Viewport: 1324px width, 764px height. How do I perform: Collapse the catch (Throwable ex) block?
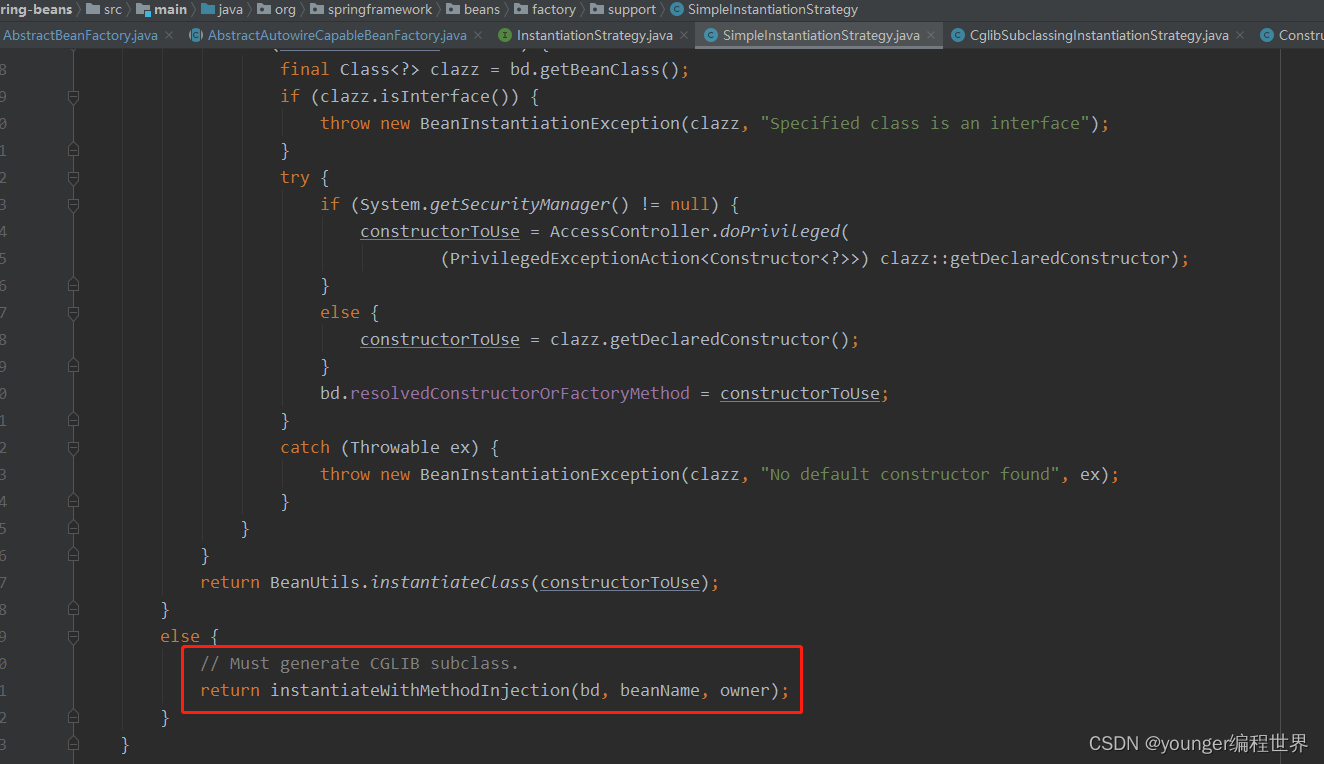click(x=73, y=447)
